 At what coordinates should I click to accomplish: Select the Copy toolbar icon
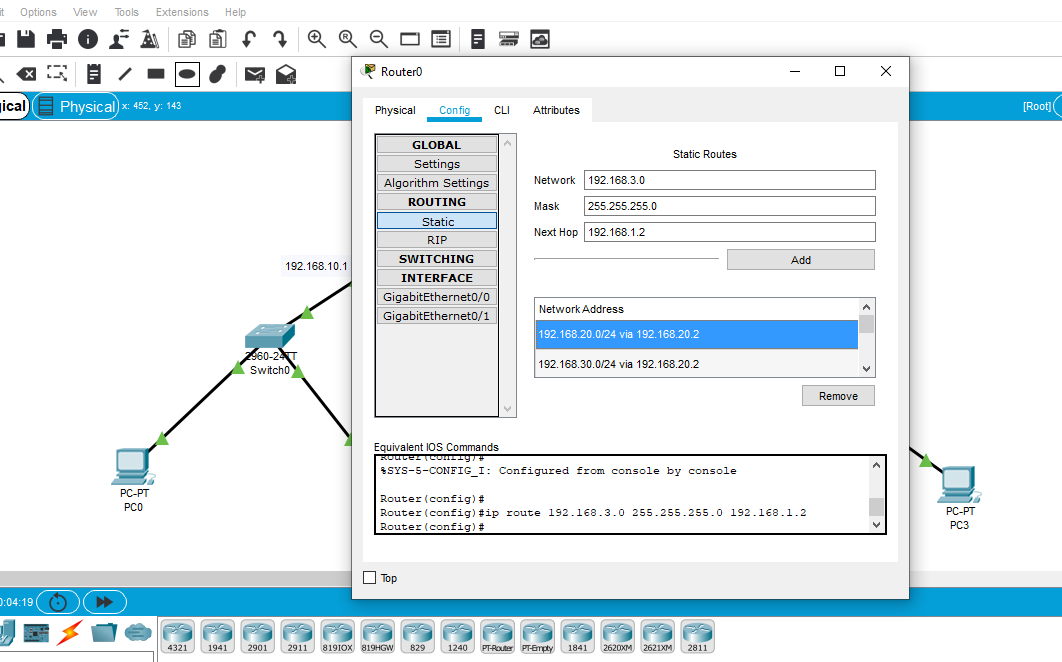(186, 39)
